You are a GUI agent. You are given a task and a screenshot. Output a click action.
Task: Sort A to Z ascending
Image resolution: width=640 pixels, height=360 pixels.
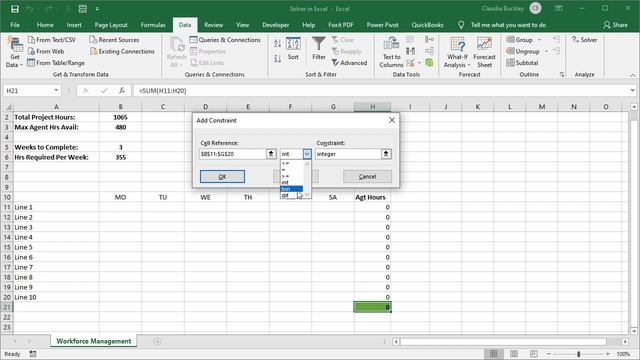click(x=278, y=43)
